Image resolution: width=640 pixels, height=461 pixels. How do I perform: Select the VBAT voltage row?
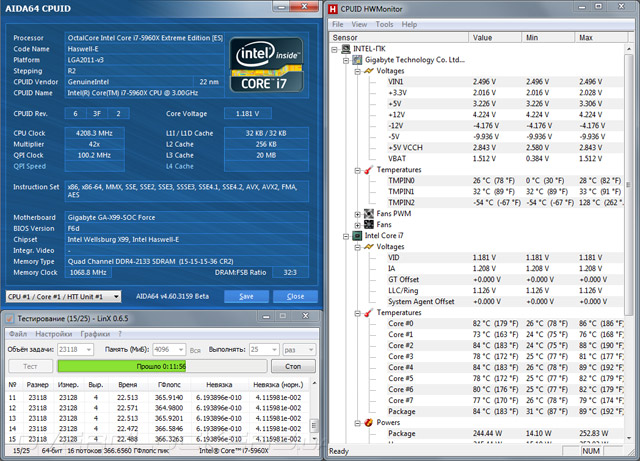coord(505,158)
